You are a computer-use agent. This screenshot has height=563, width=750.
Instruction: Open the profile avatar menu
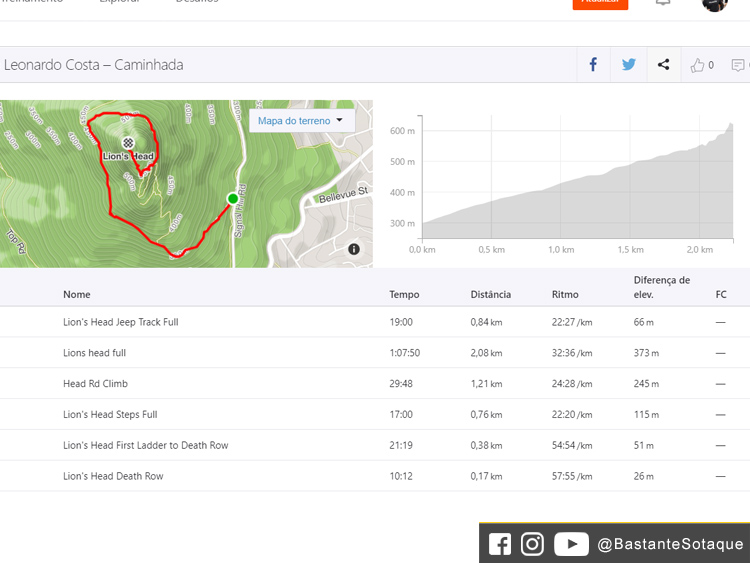715,4
